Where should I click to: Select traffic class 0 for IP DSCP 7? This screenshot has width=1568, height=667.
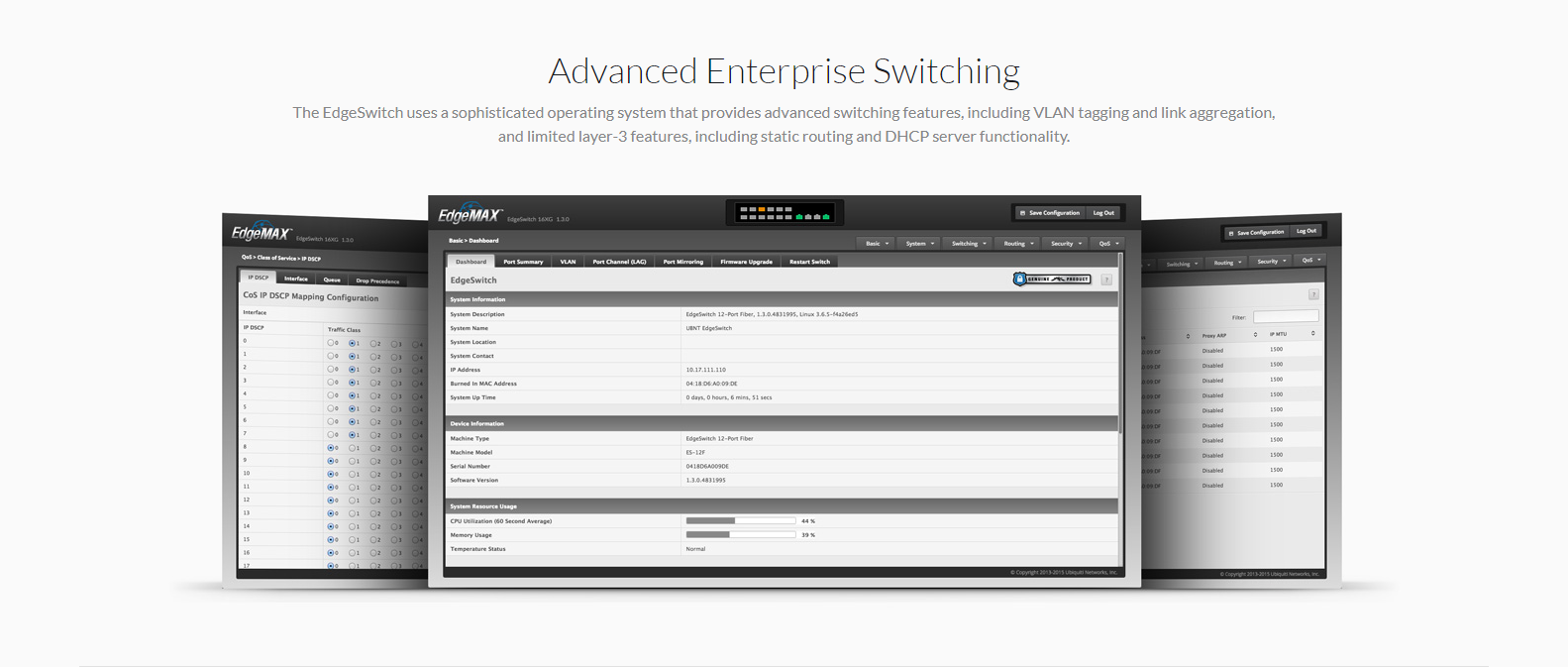pos(331,434)
